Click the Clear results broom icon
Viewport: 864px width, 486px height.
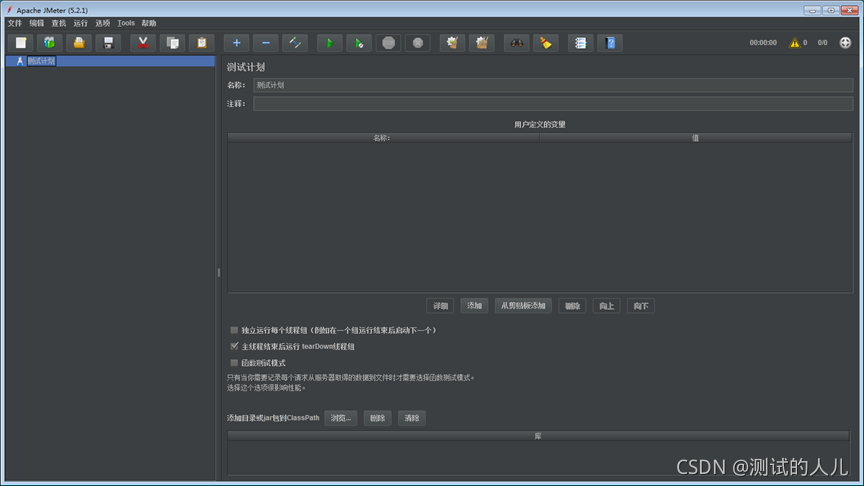(452, 43)
